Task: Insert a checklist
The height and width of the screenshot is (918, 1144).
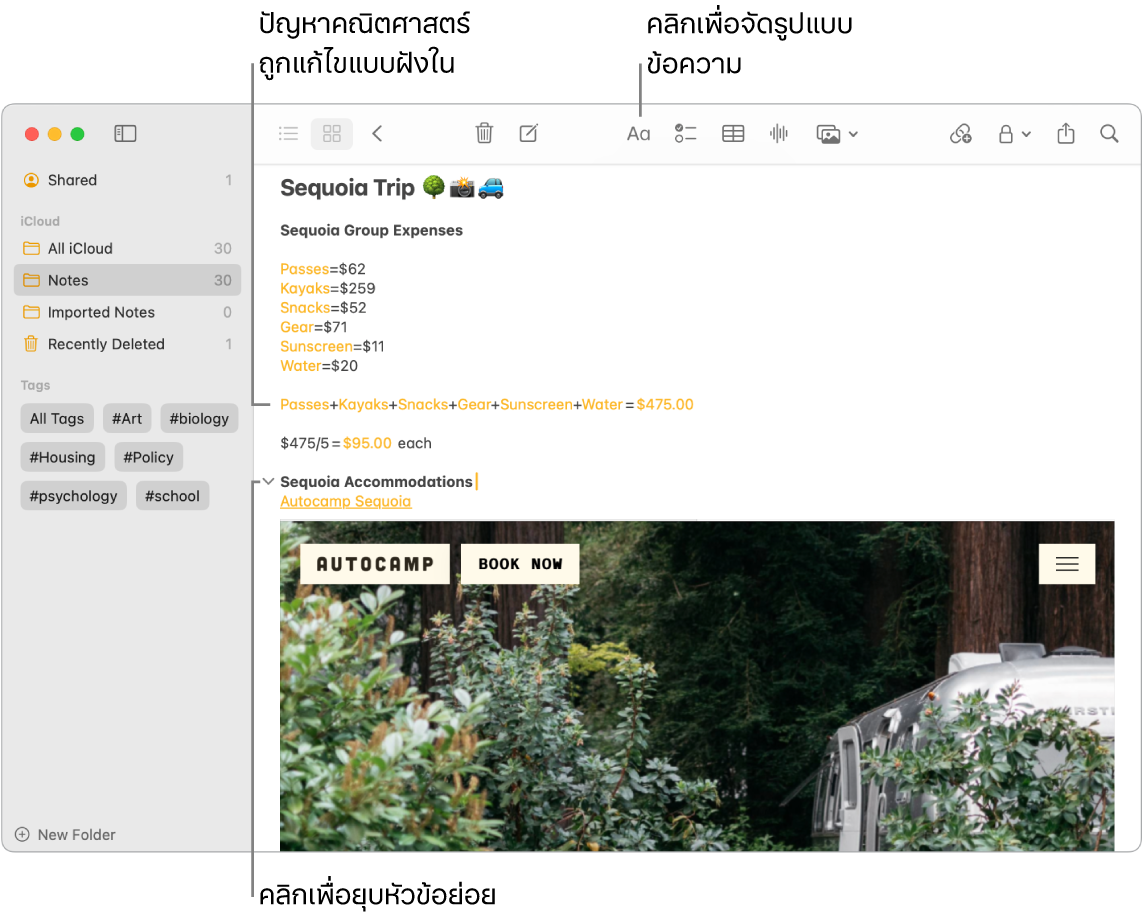Action: (x=685, y=134)
